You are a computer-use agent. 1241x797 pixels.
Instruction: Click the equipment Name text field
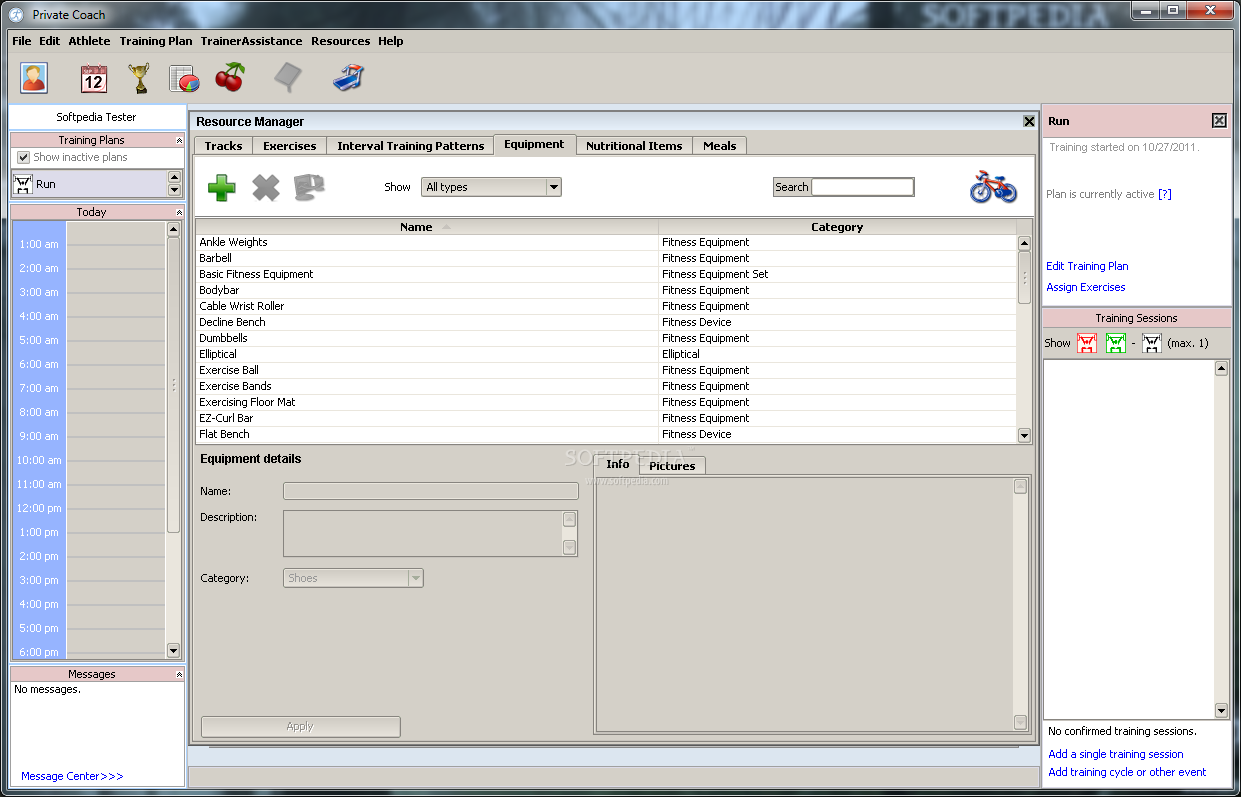431,491
